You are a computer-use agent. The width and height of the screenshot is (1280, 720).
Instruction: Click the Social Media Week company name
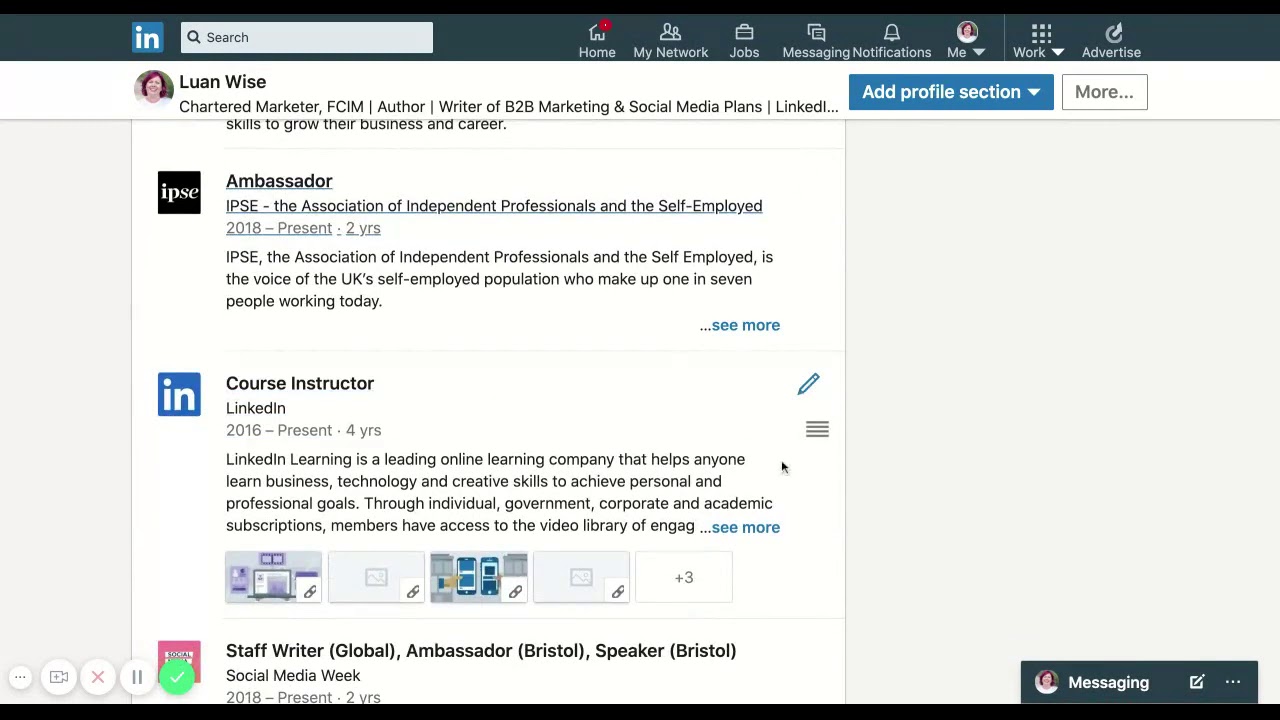click(293, 675)
